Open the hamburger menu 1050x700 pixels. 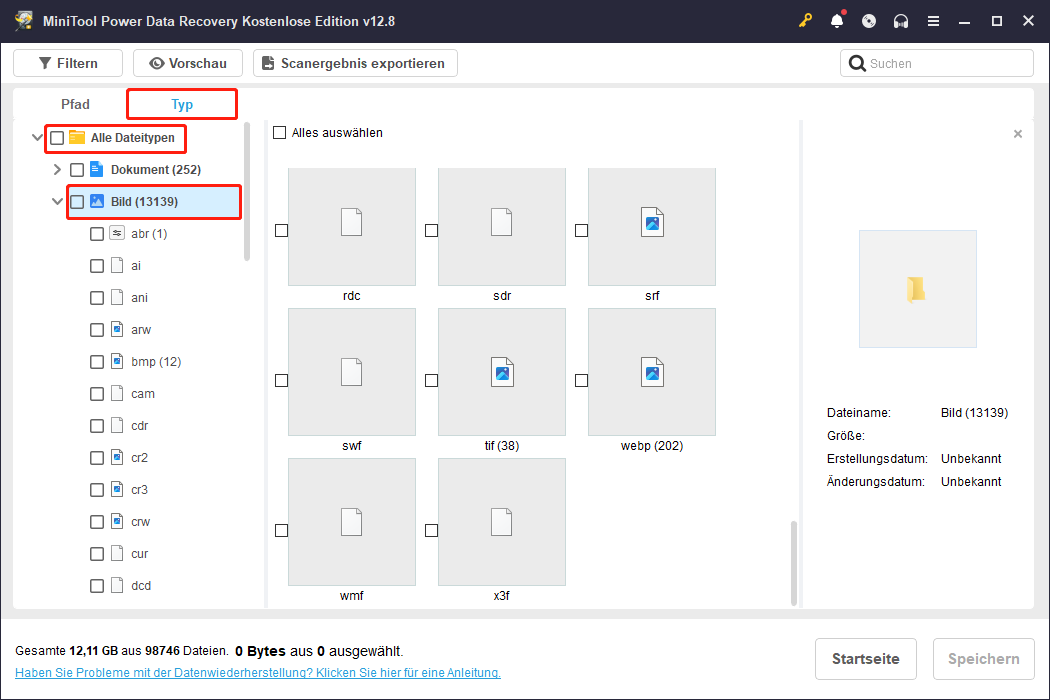click(x=933, y=20)
